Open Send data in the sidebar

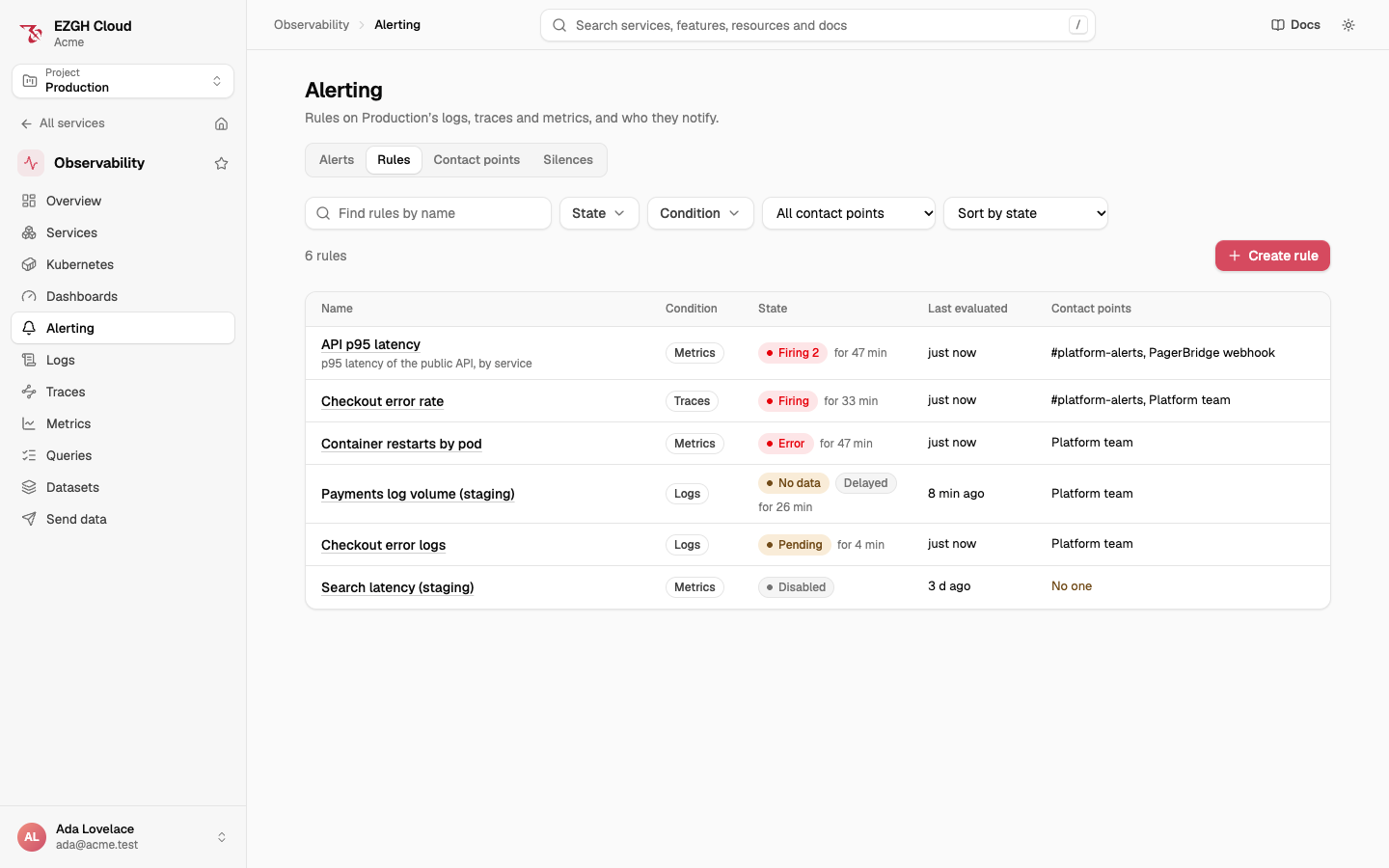tap(123, 519)
